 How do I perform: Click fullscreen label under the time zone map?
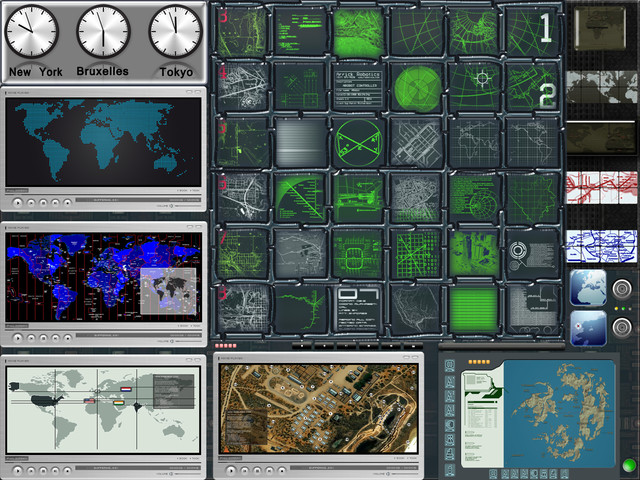tap(17, 326)
